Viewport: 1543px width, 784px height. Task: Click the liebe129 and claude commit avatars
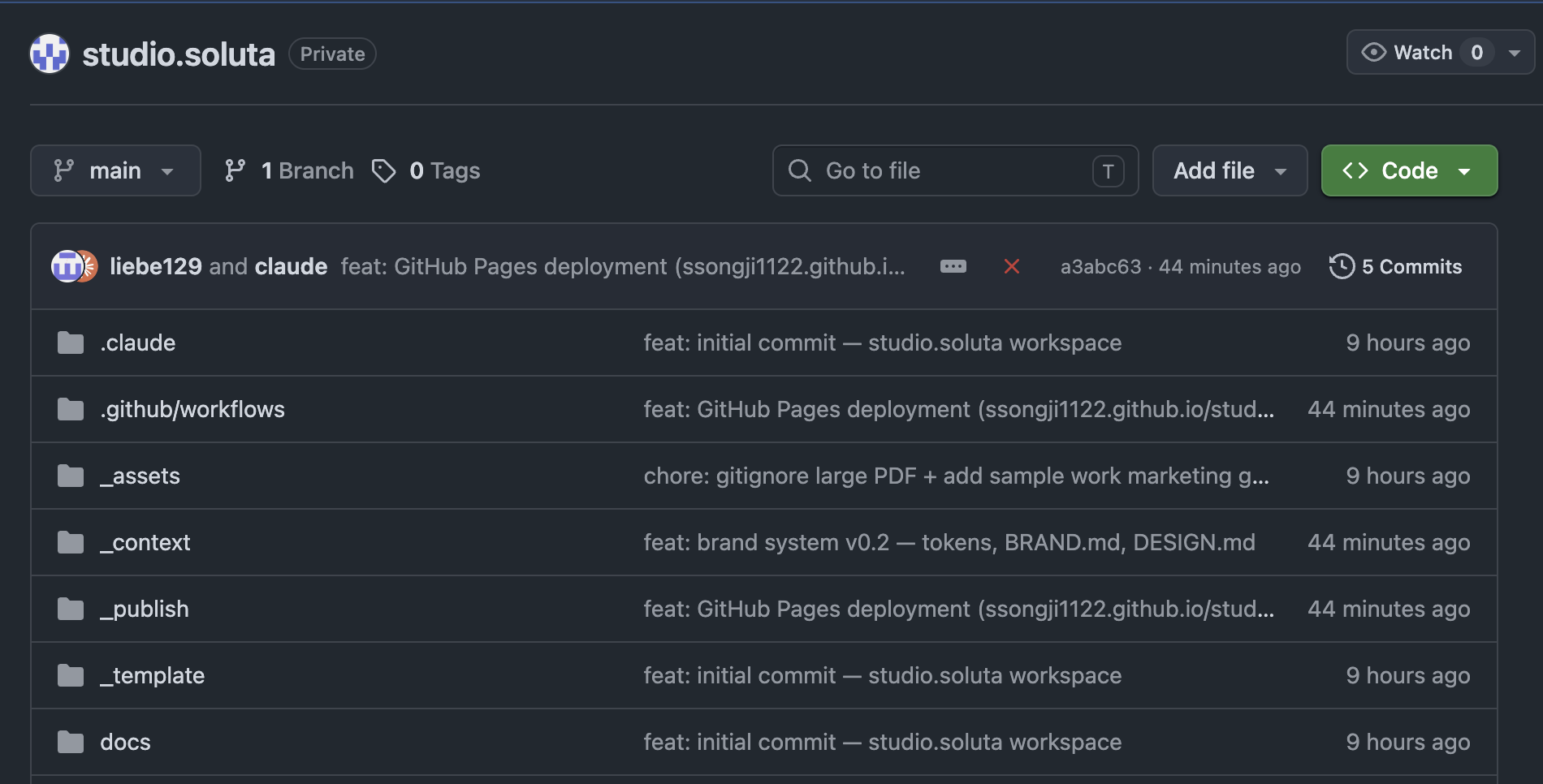(75, 266)
